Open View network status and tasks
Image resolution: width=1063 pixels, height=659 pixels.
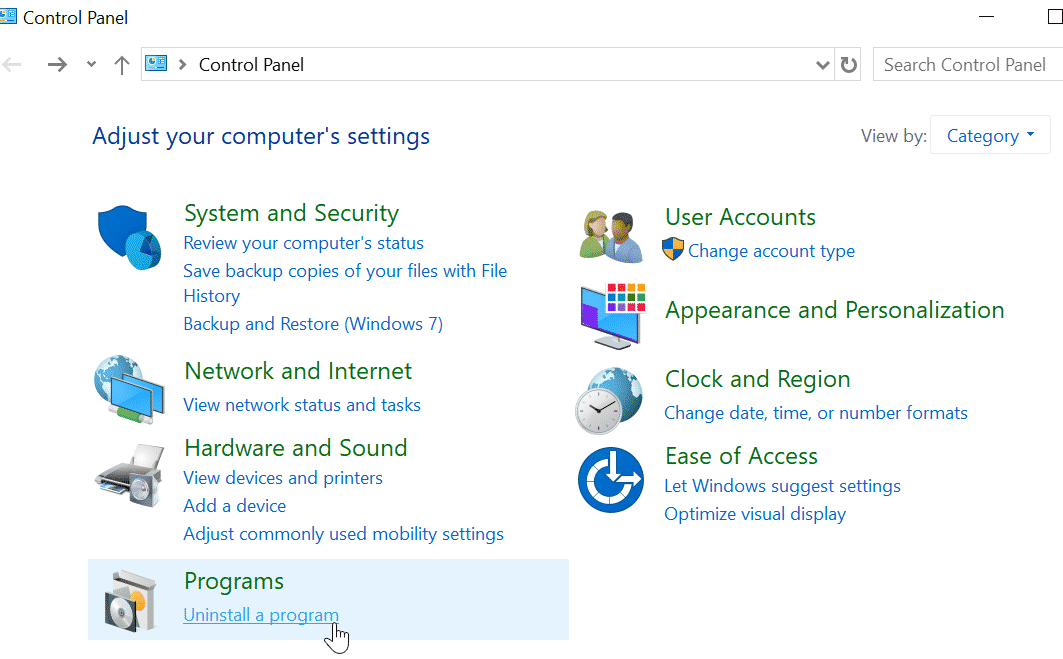pos(302,405)
